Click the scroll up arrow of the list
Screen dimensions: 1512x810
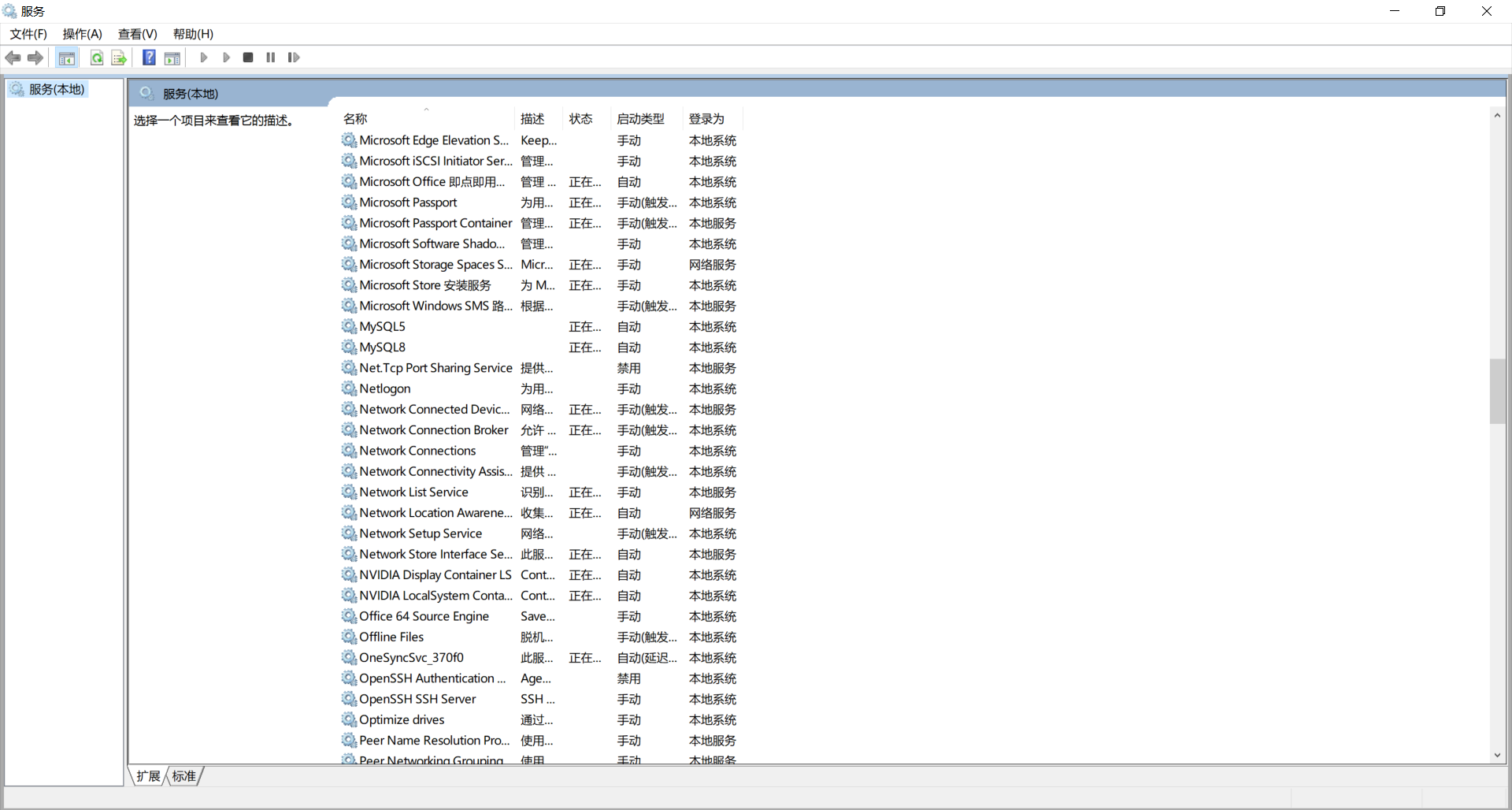[x=1497, y=116]
